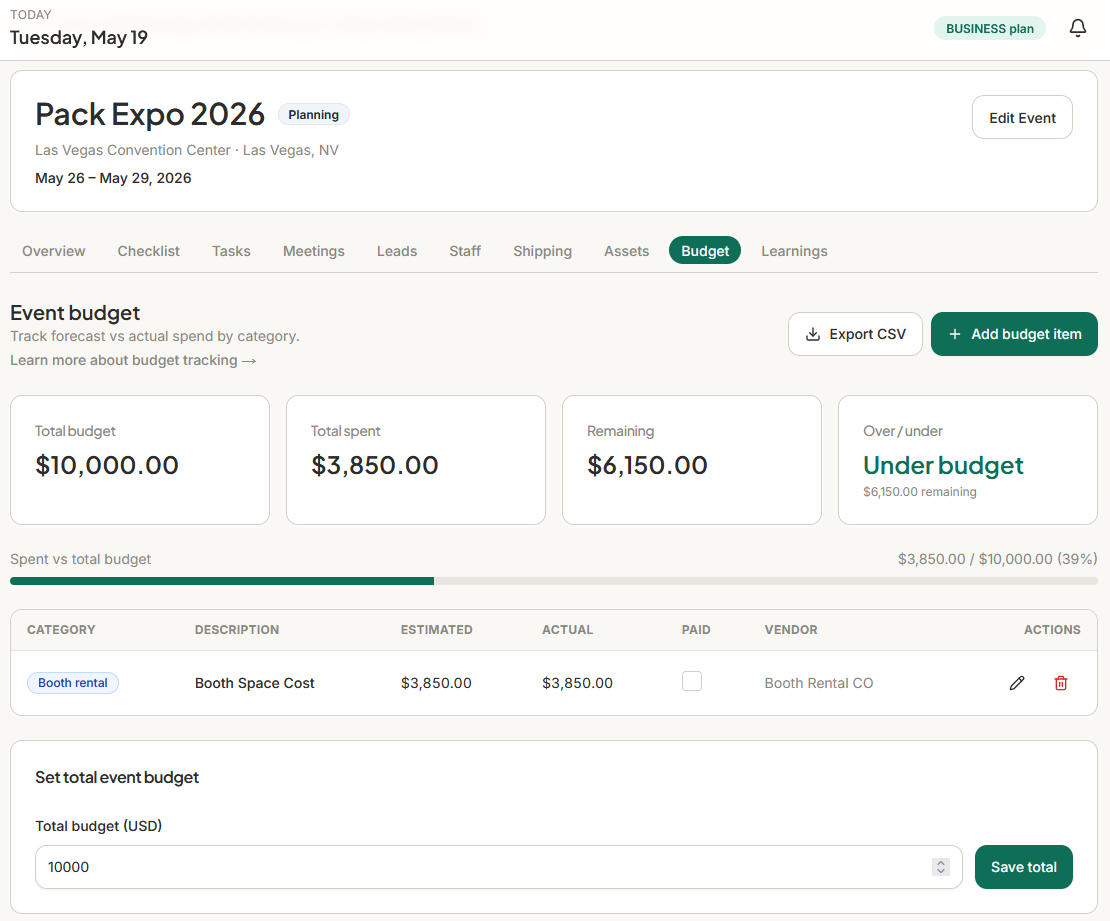Mark Booth Space Cost as paid
Viewport: 1110px width, 921px height.
(692, 681)
